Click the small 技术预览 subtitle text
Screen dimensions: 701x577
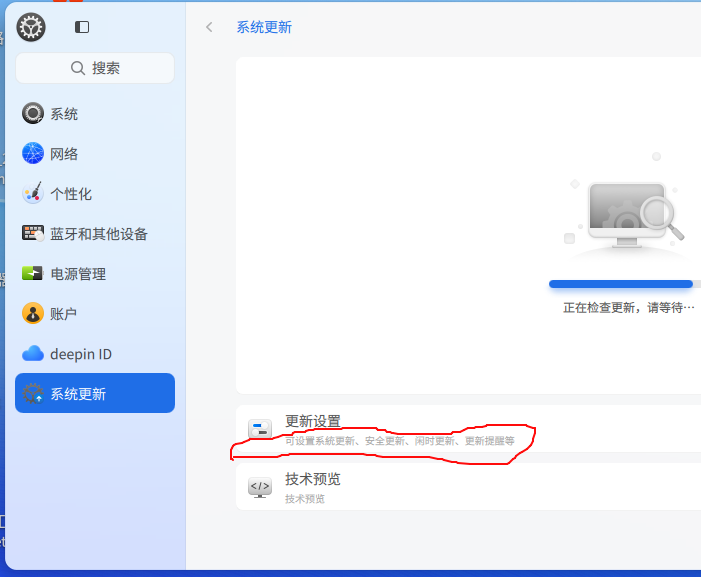pyautogui.click(x=305, y=499)
